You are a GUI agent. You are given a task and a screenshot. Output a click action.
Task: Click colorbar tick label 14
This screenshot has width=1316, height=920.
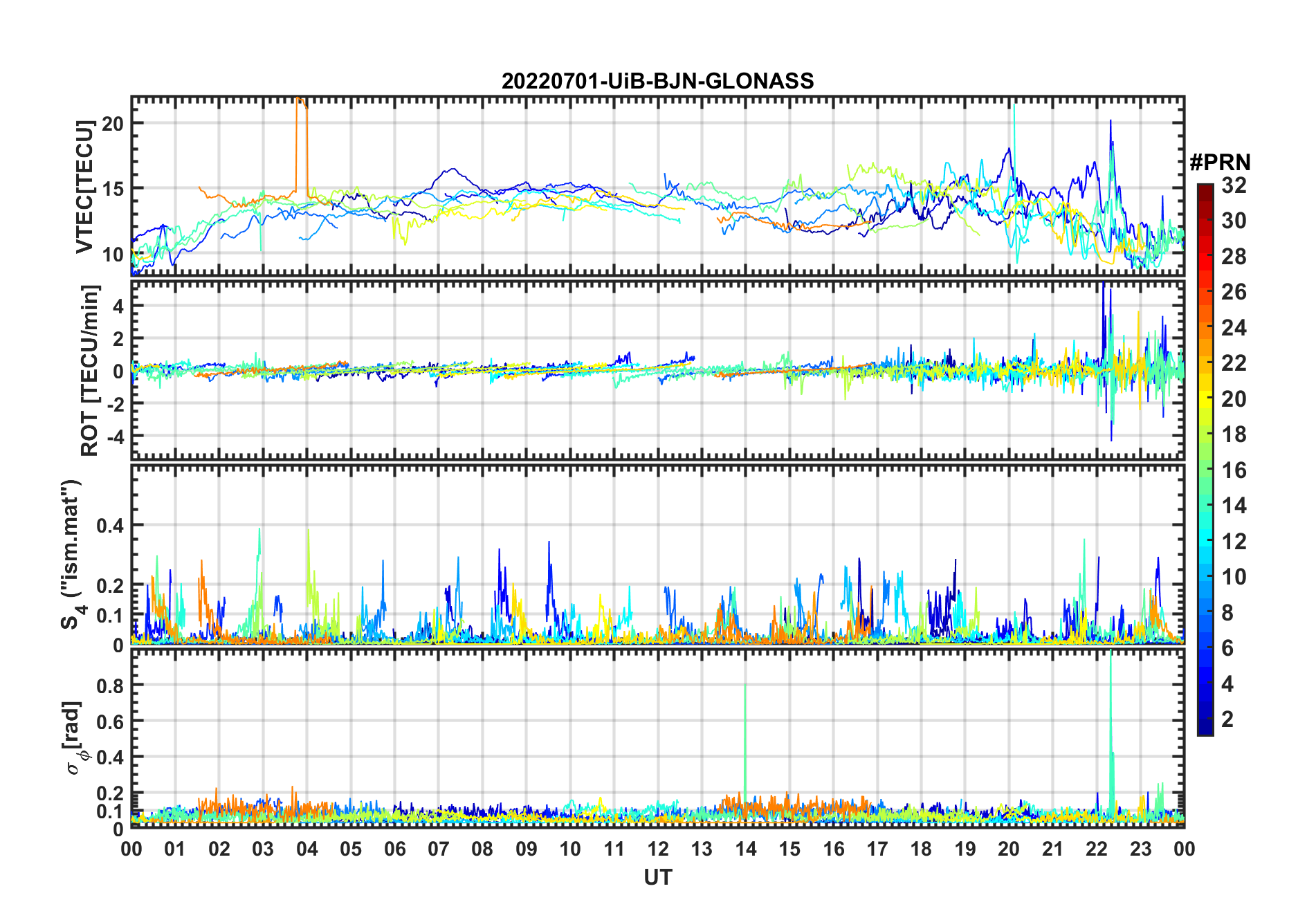coord(1234,506)
